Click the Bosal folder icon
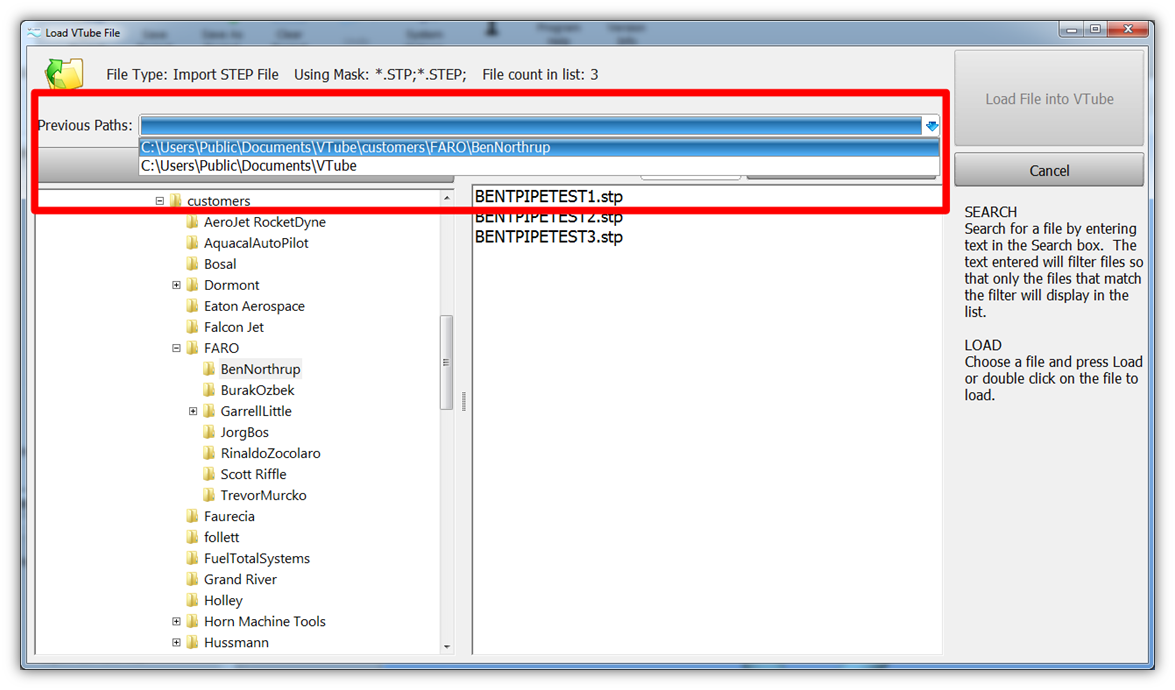Viewport: 1175px width, 690px height. [192, 265]
